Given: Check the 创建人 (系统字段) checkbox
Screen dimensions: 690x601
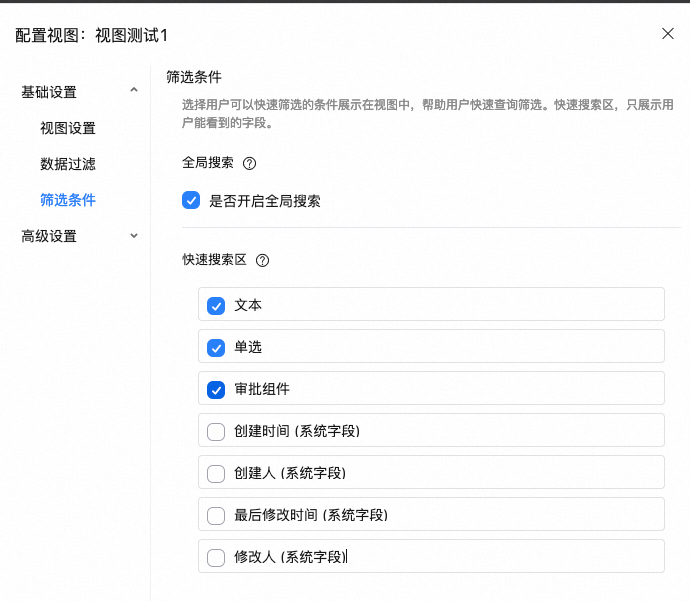Looking at the screenshot, I should coord(215,474).
